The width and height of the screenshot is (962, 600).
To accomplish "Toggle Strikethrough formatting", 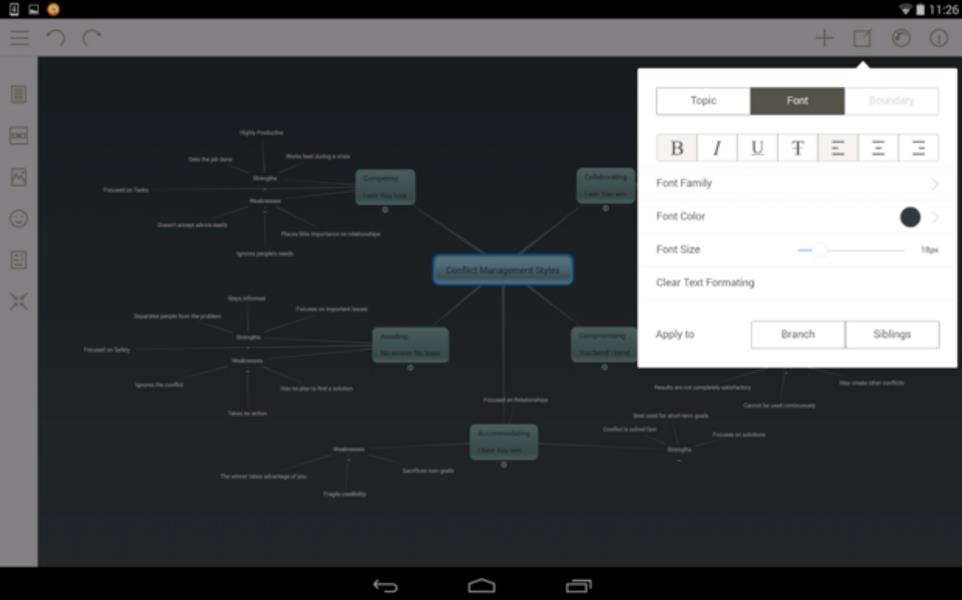I will [798, 148].
